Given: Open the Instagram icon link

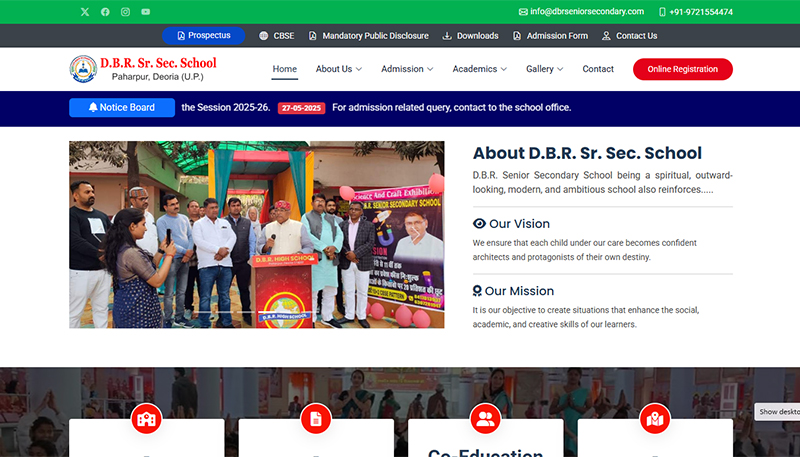Looking at the screenshot, I should pyautogui.click(x=125, y=12).
